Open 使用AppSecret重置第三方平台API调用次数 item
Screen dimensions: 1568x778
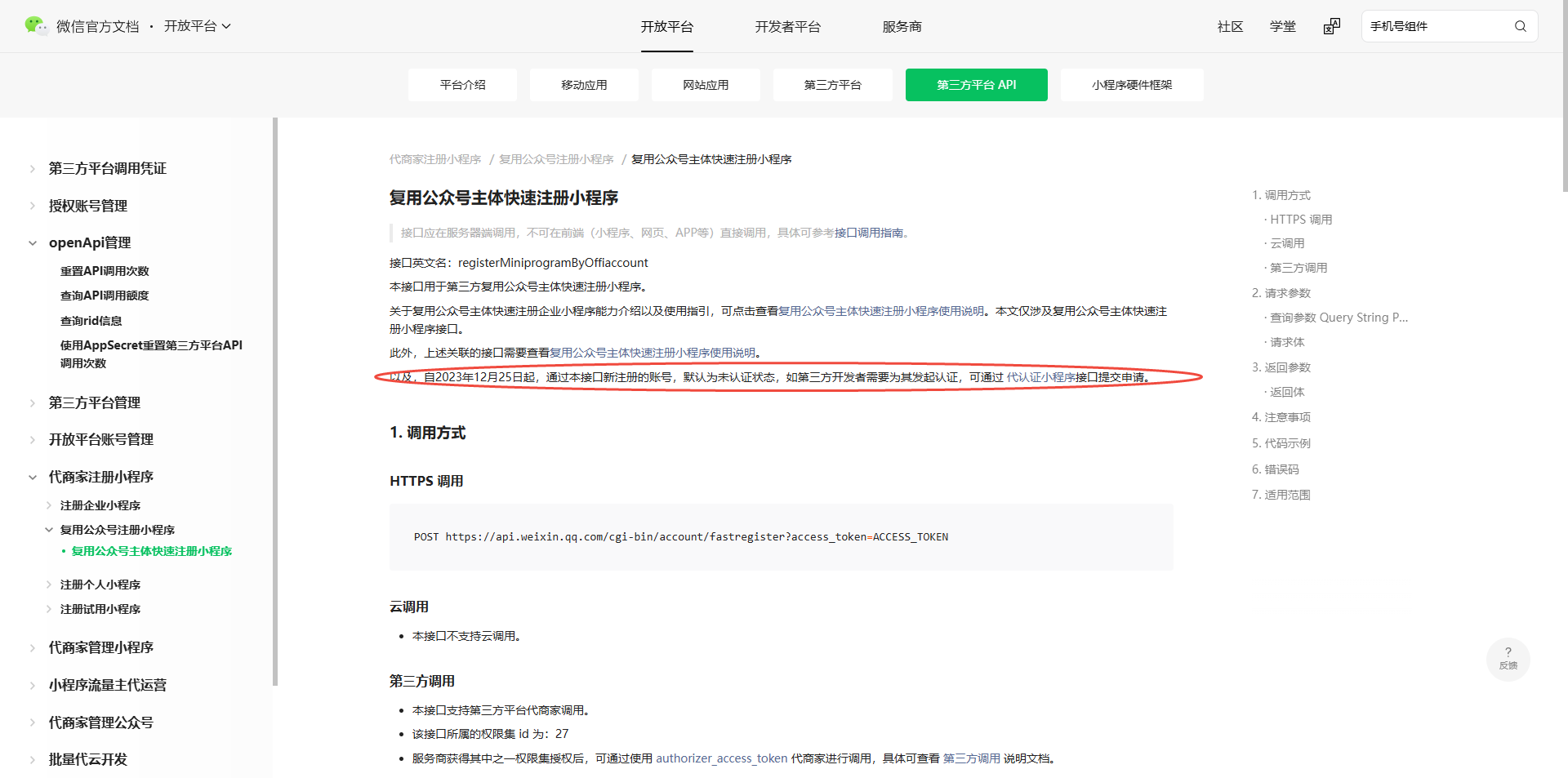(151, 354)
